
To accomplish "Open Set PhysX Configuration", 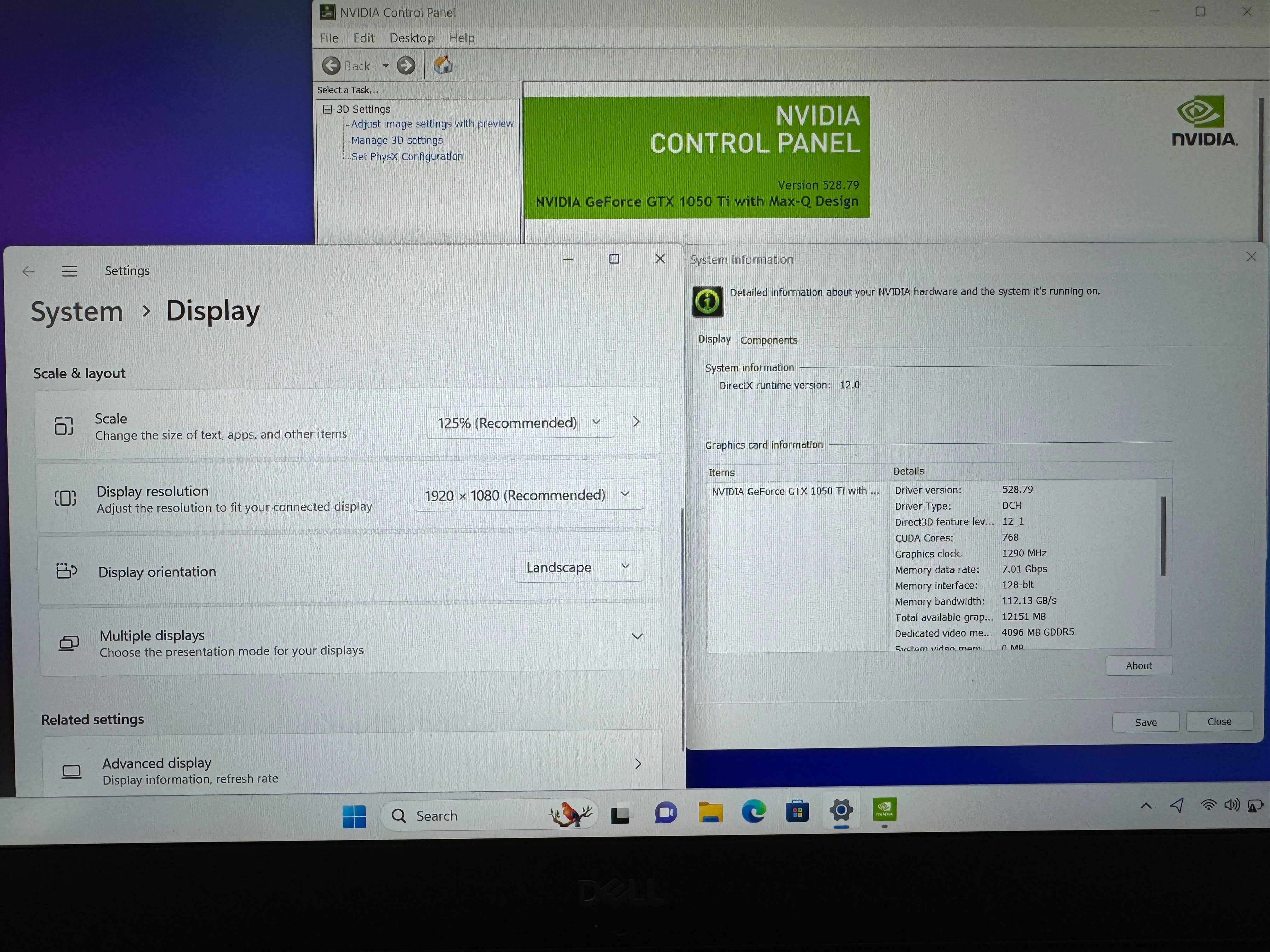I will point(407,156).
